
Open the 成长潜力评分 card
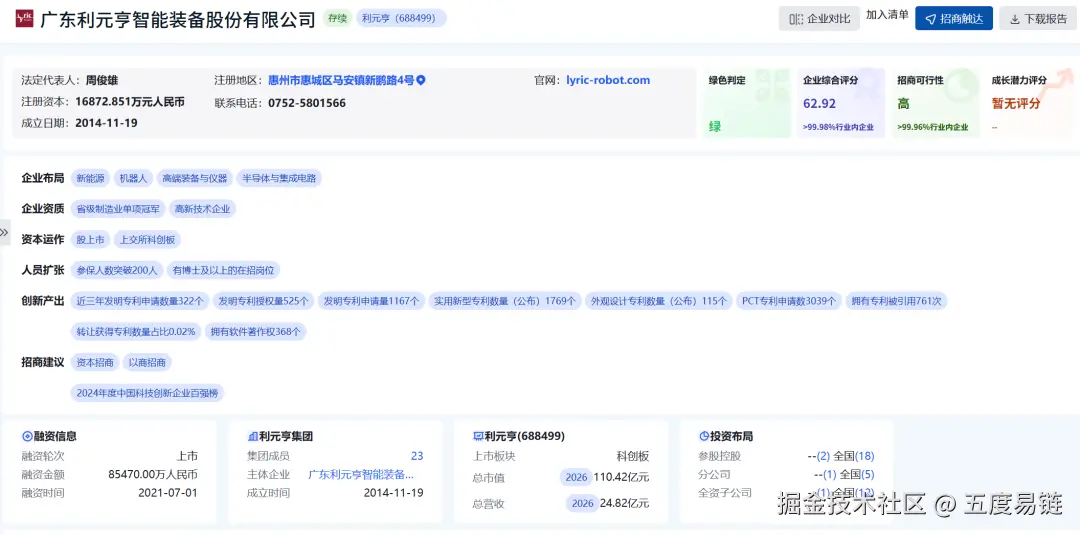click(1030, 103)
